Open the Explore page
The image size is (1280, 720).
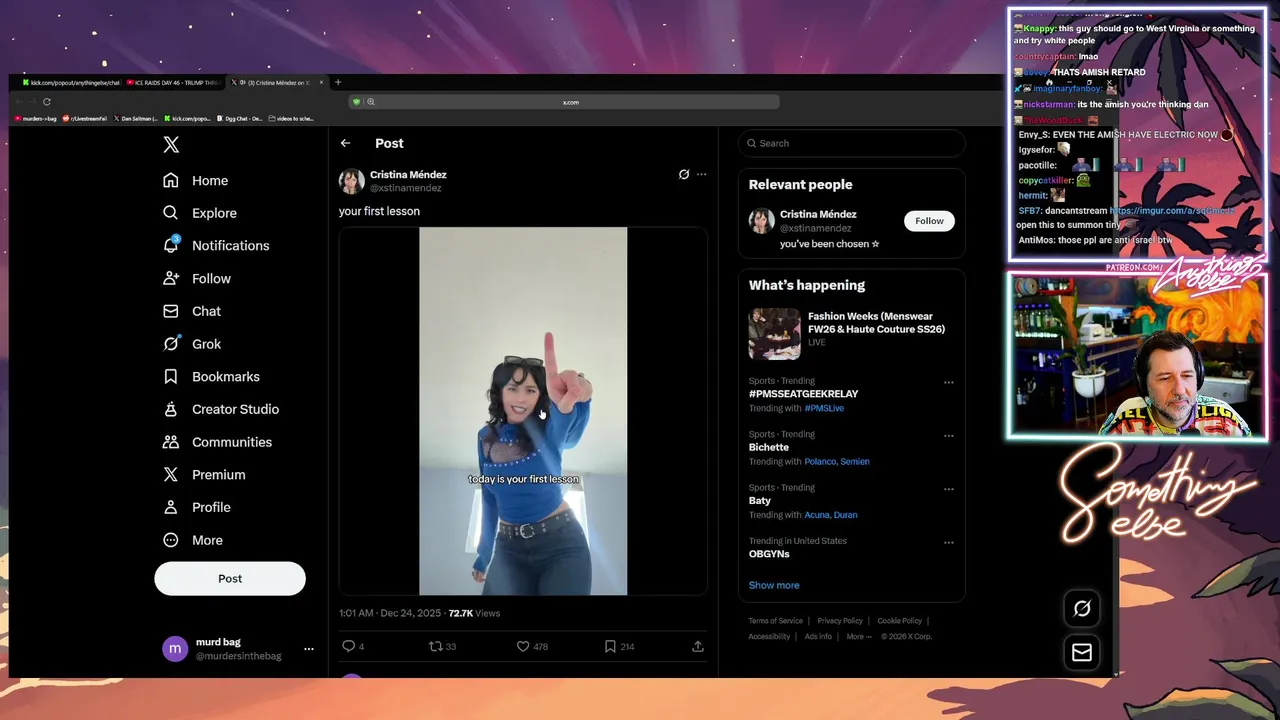pyautogui.click(x=201, y=213)
